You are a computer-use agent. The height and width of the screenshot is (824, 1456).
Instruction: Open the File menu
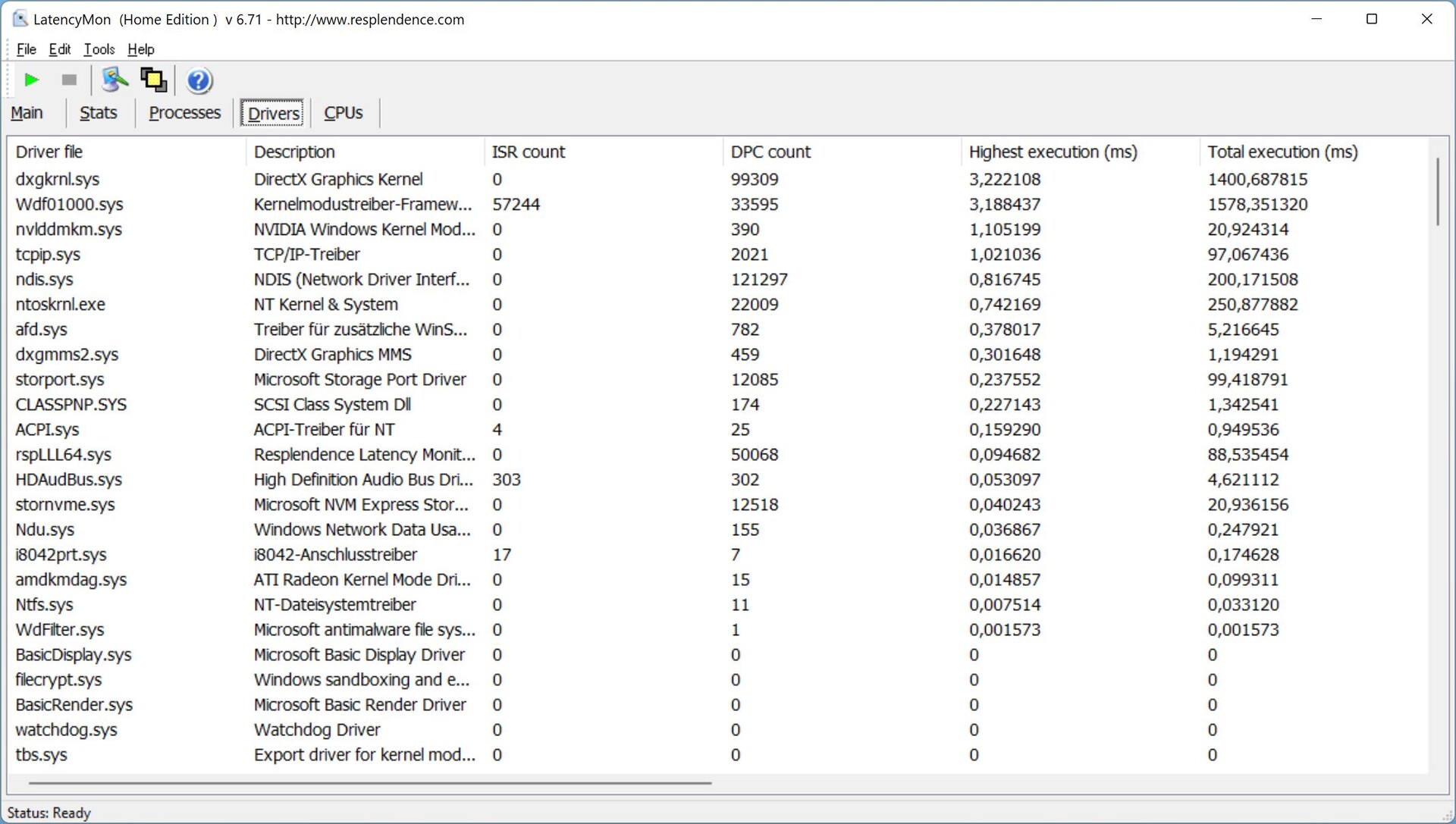[x=26, y=49]
